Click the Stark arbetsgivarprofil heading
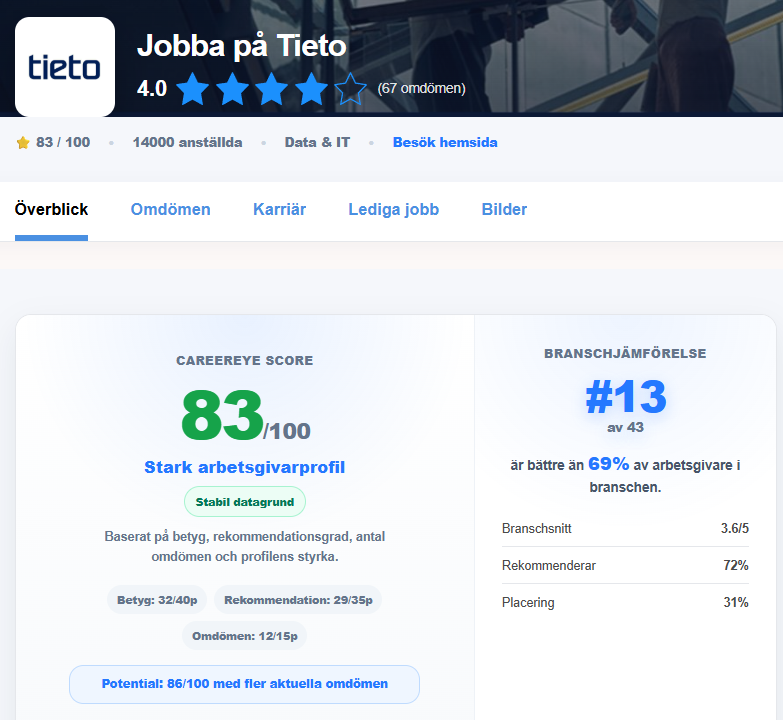 point(245,467)
